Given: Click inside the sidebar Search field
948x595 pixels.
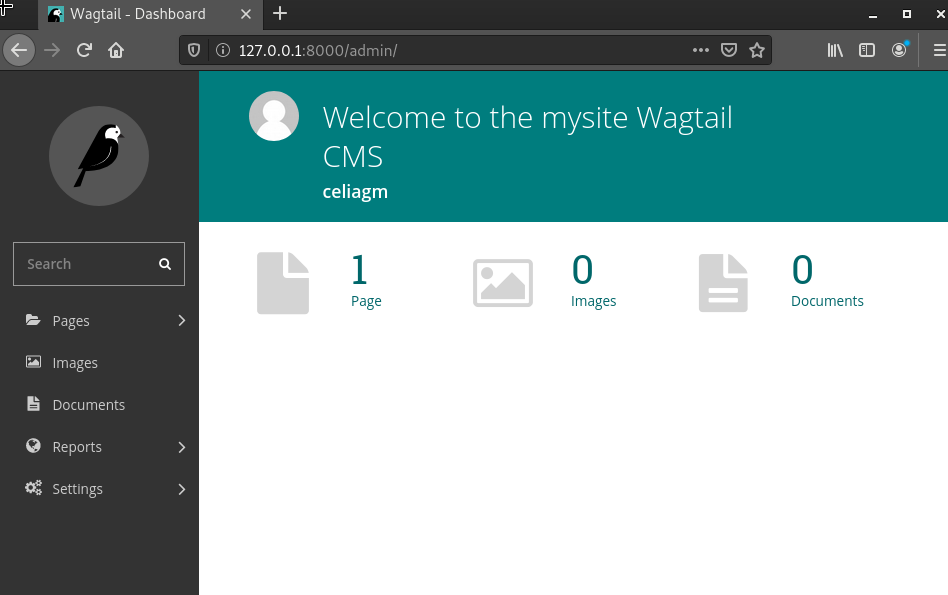Looking at the screenshot, I should (90, 263).
